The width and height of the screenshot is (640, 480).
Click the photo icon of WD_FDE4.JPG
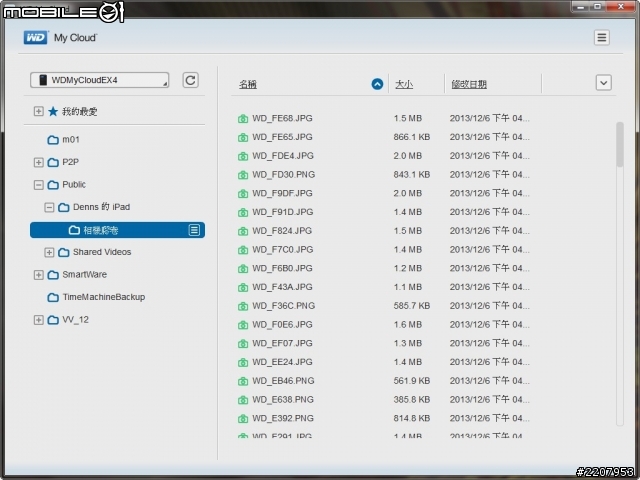point(243,156)
